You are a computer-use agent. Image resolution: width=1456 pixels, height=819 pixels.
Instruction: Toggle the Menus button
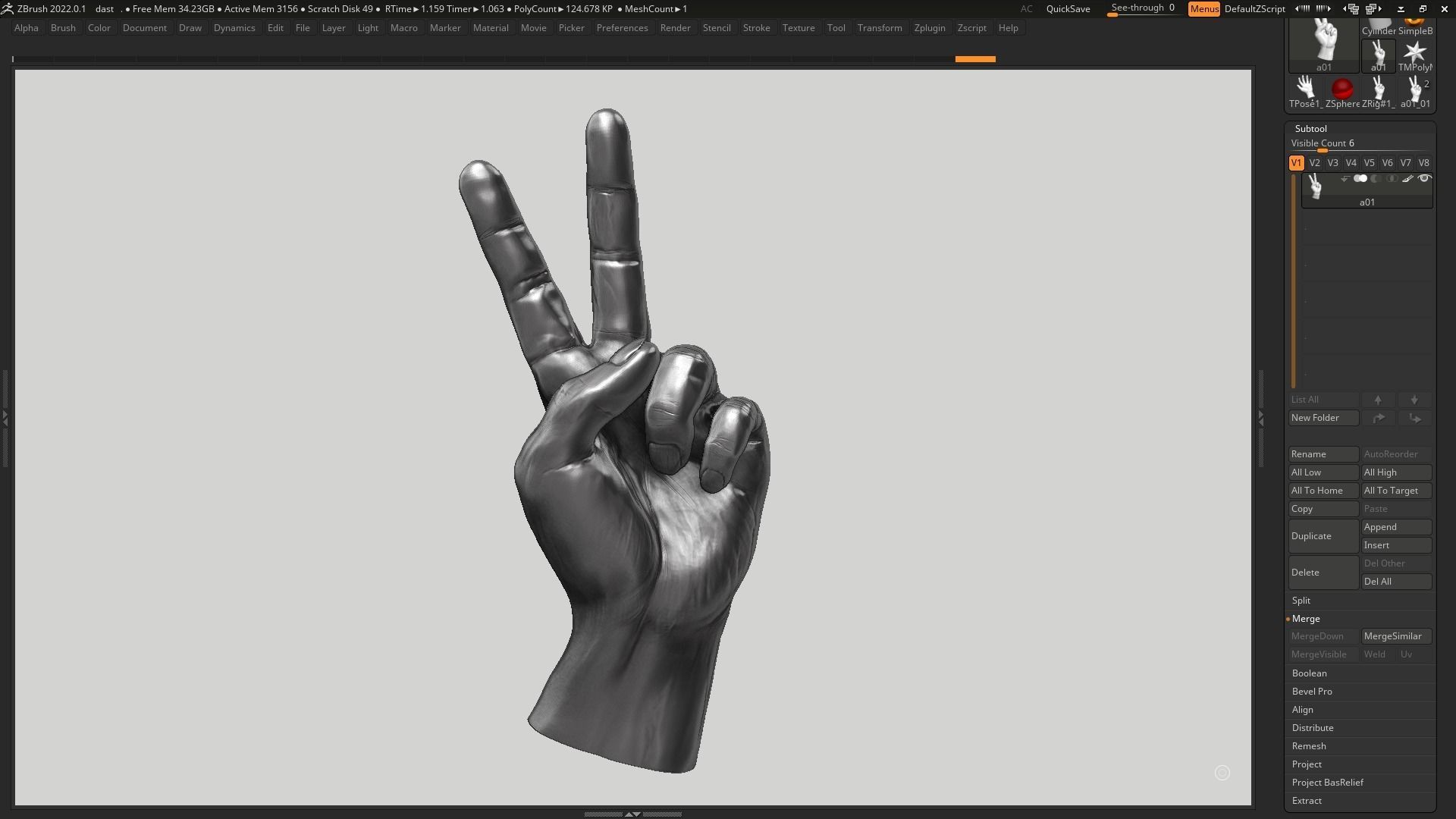click(x=1204, y=9)
